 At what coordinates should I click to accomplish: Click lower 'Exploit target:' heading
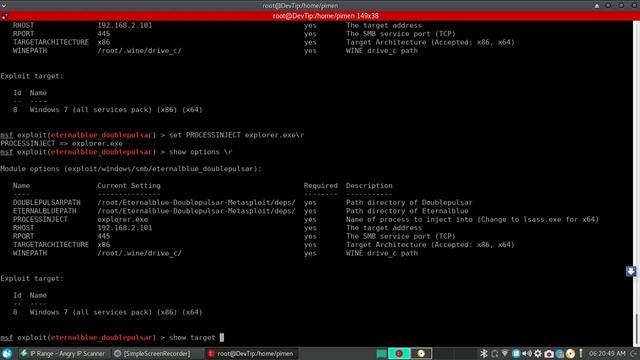(x=32, y=279)
